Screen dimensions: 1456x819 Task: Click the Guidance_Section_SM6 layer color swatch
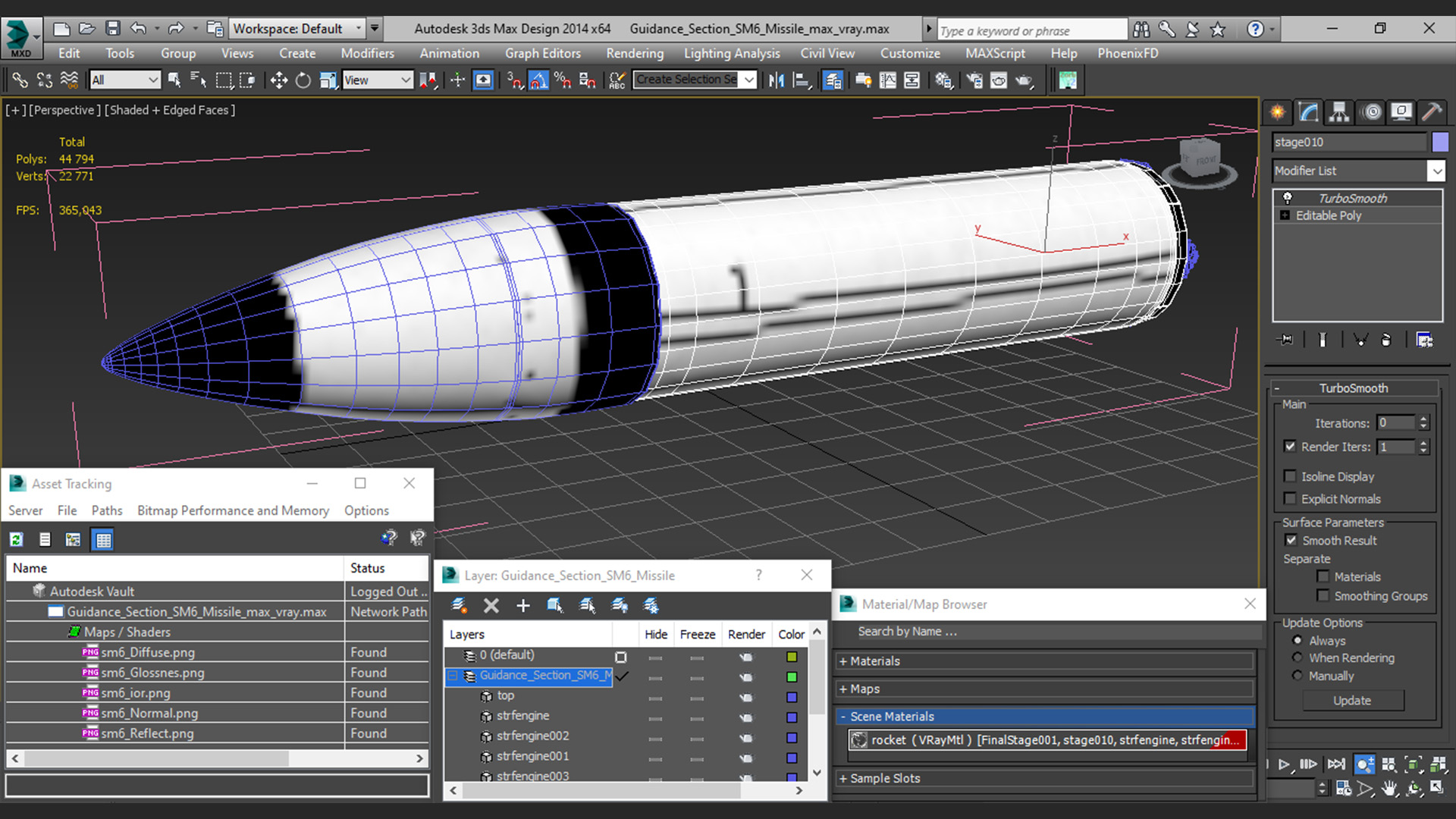792,676
